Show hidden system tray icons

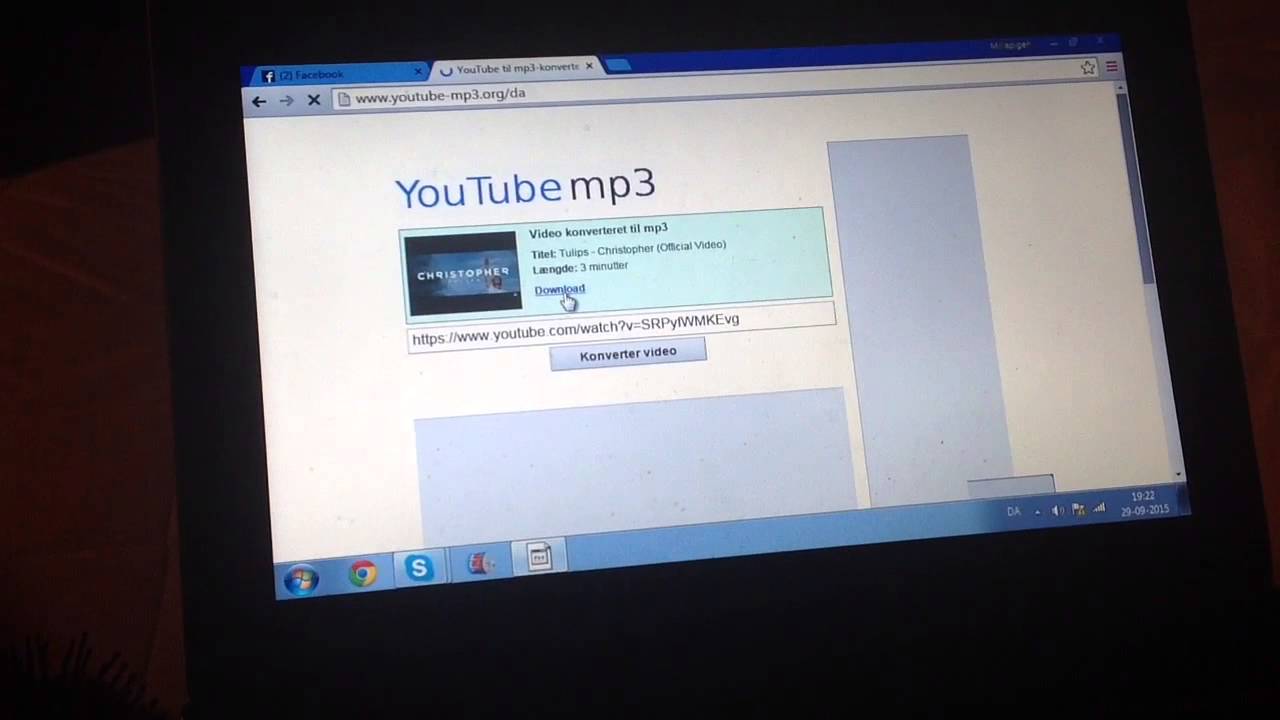coord(1037,512)
